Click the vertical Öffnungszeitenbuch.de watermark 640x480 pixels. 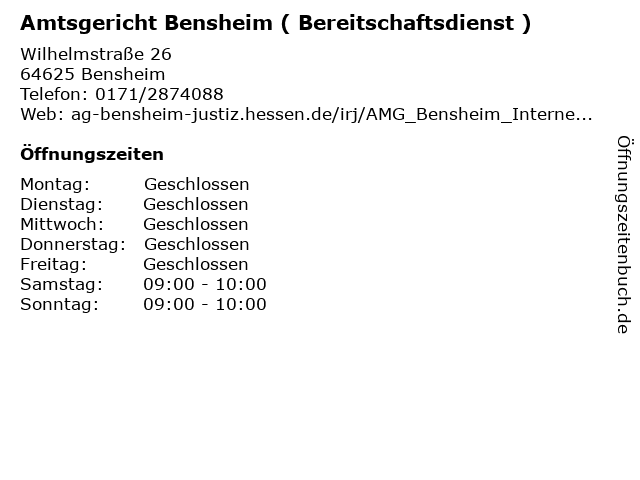[x=624, y=235]
